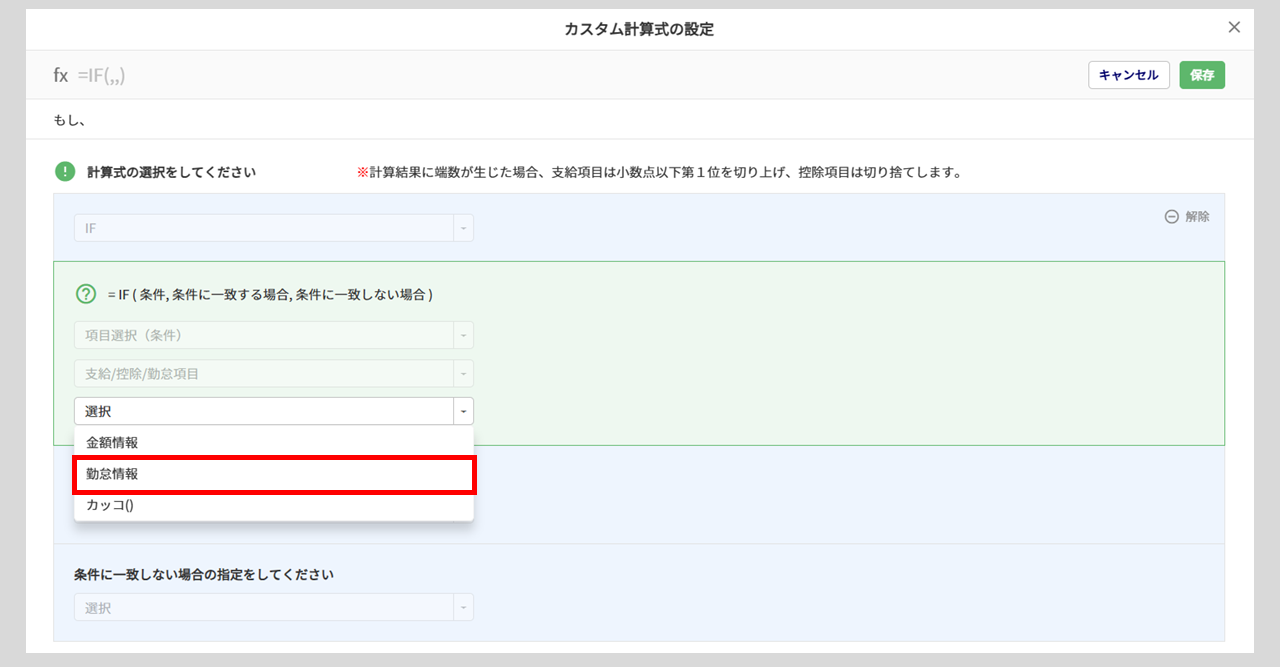Click the arrow of the 支給/控除/勤怠項目 dropdown

tap(463, 373)
